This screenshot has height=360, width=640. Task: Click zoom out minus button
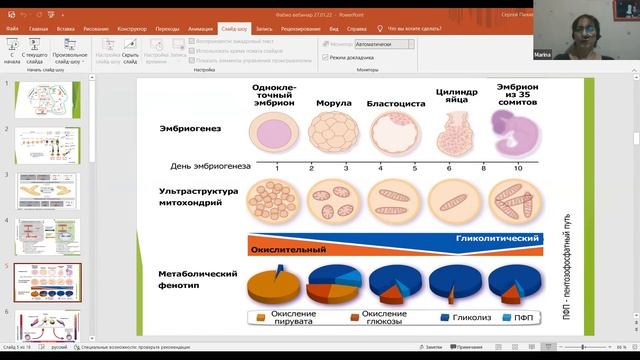(x=561, y=347)
